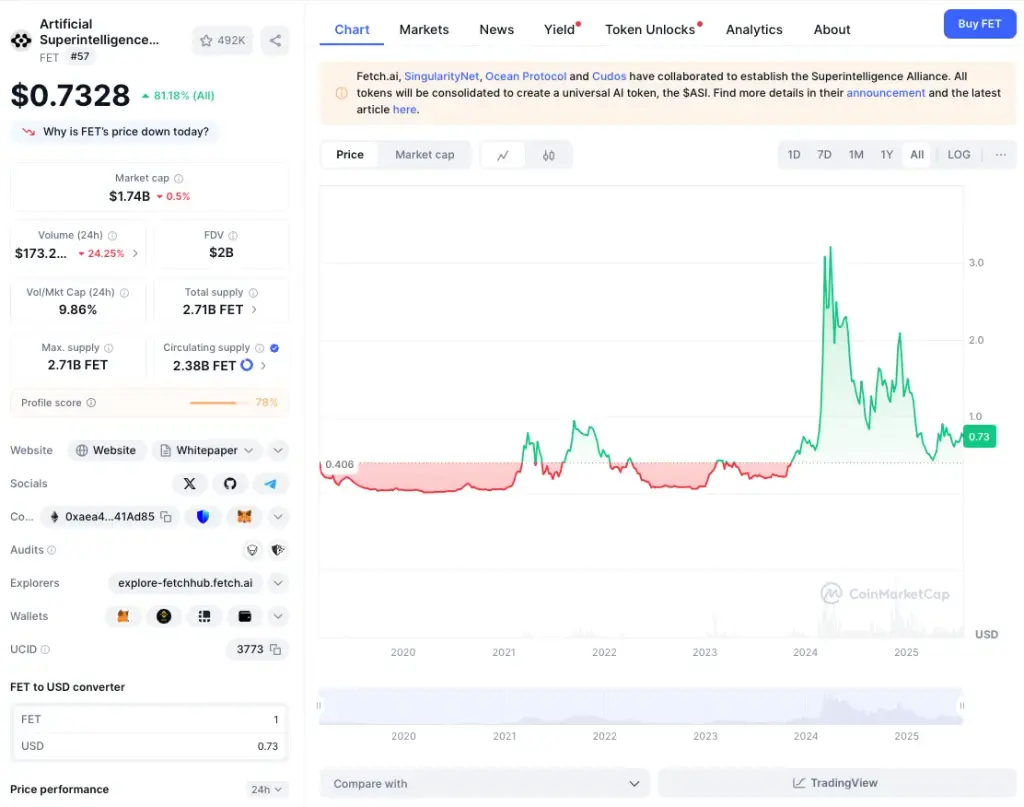This screenshot has width=1024, height=807.
Task: Switch to the Markets tab
Action: (x=424, y=29)
